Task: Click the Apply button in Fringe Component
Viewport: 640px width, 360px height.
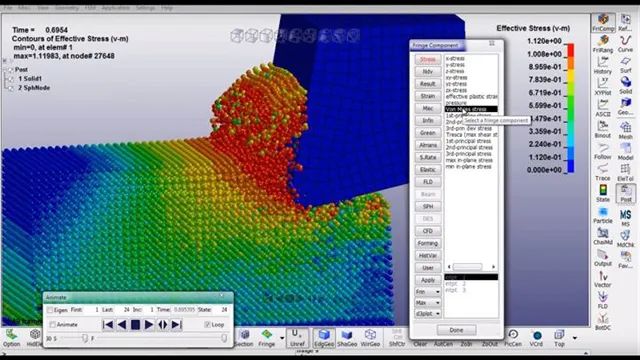Action: [427, 280]
